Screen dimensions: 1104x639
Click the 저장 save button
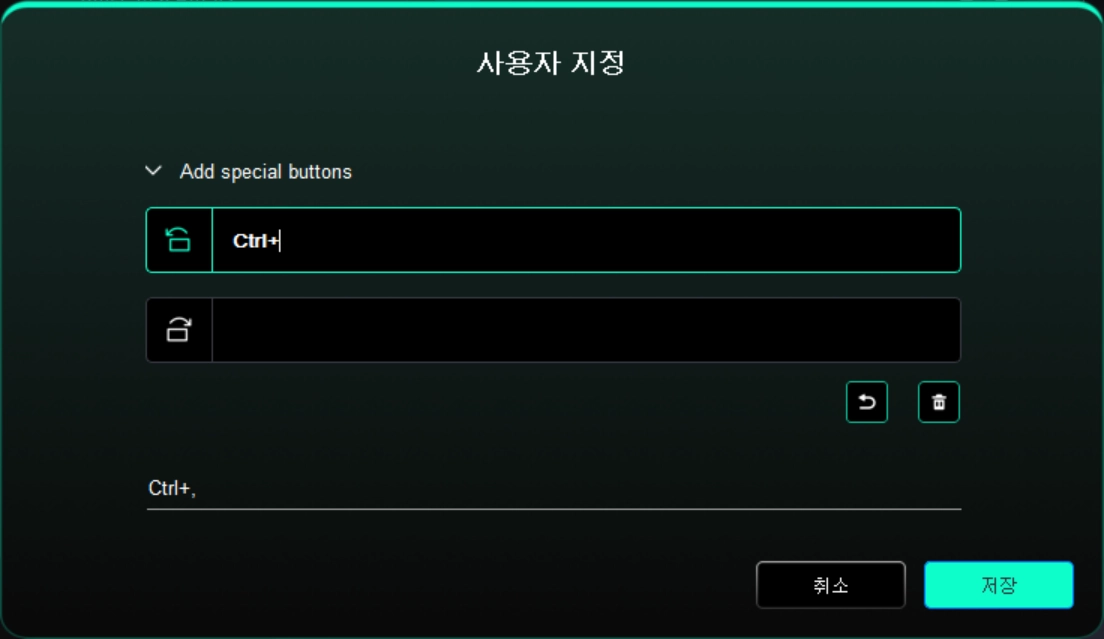(998, 585)
